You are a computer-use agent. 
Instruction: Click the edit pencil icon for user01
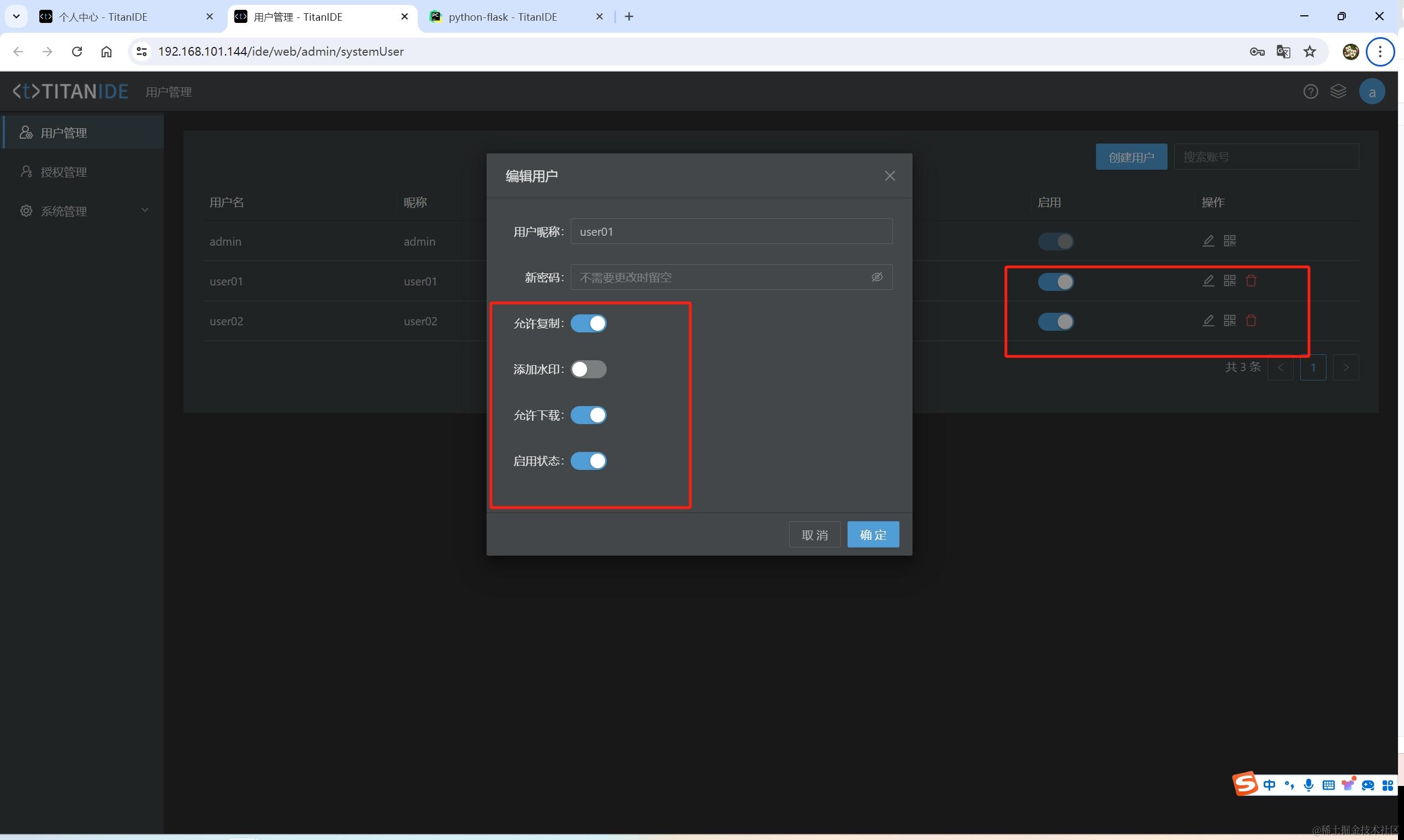[1208, 281]
